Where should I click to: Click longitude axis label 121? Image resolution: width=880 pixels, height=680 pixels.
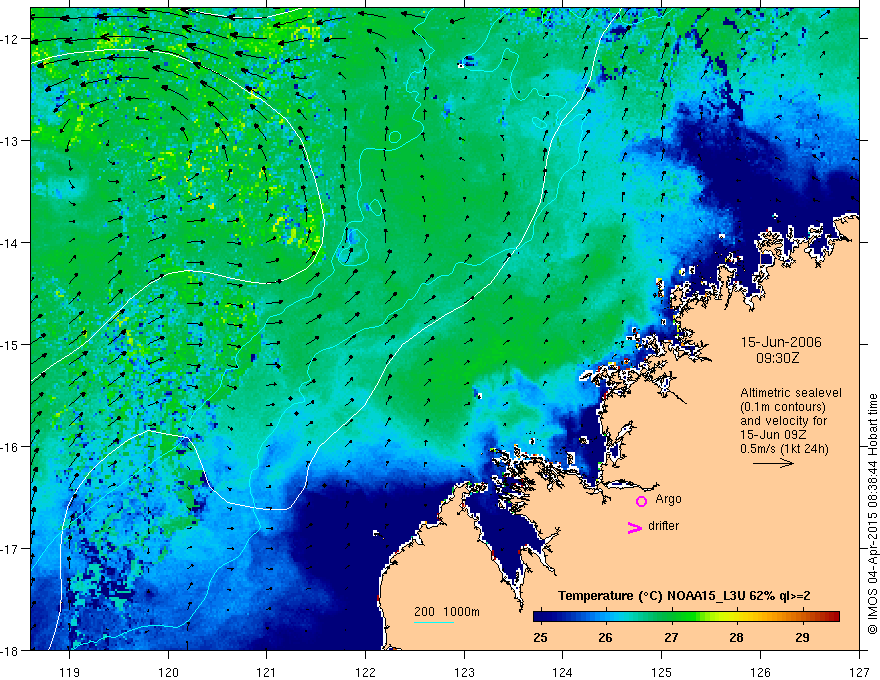point(267,672)
